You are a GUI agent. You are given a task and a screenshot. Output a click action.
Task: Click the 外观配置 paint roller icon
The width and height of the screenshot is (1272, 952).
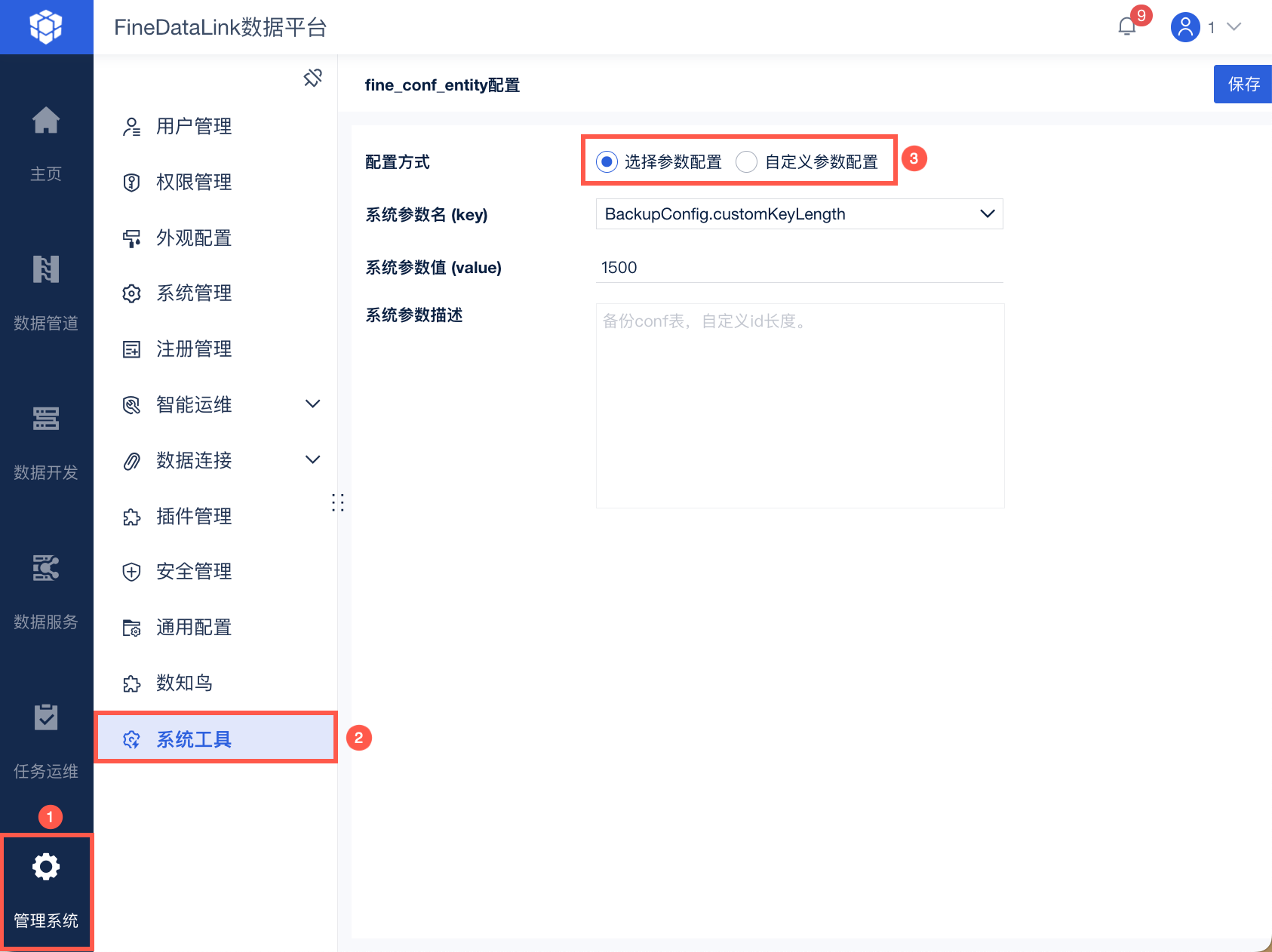pyautogui.click(x=132, y=238)
